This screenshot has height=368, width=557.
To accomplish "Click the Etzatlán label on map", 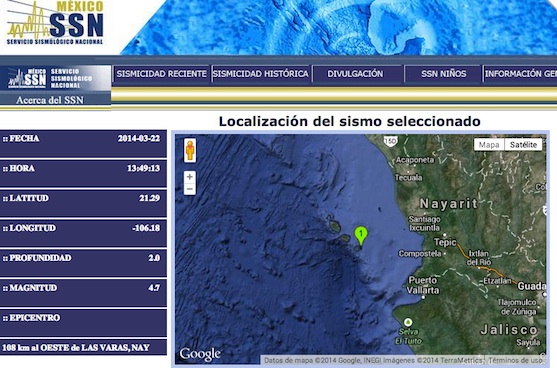I will pos(497,281).
